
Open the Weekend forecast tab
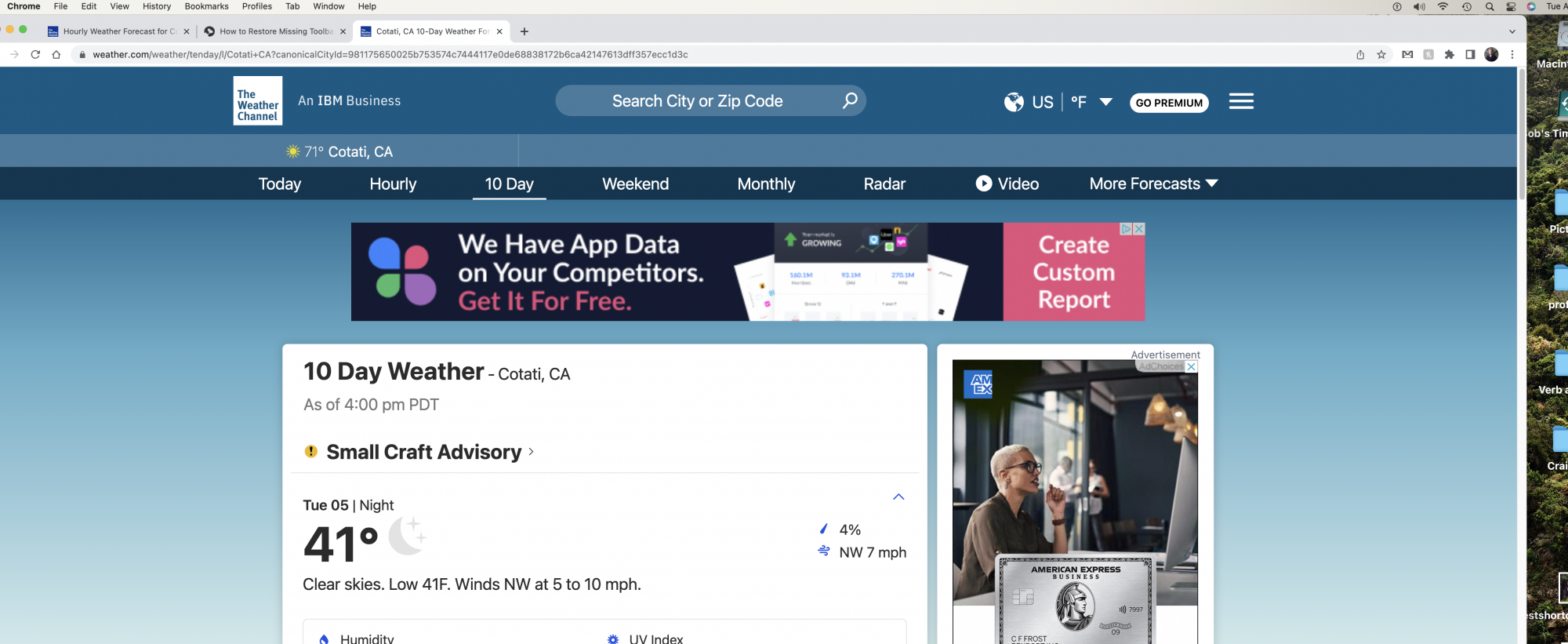635,184
